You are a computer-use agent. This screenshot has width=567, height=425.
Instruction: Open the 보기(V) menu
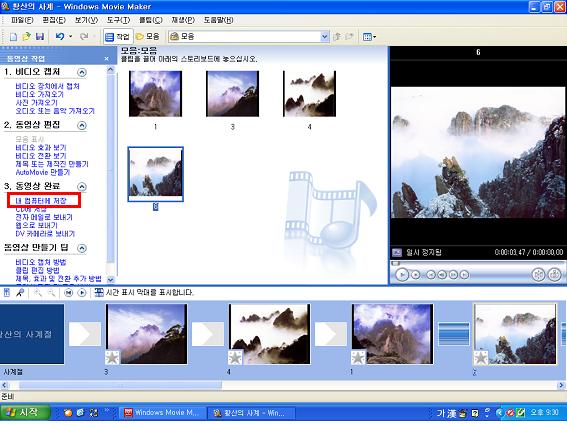(86, 20)
